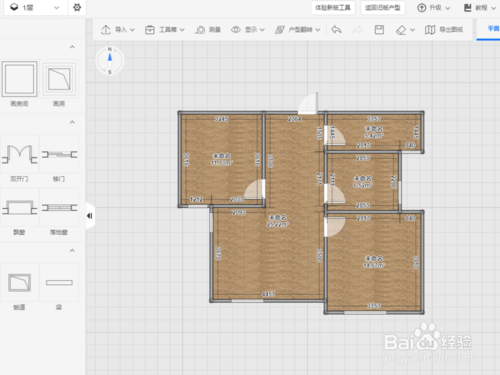Open the floor level dropdown
The height and width of the screenshot is (375, 500).
coord(34,7)
